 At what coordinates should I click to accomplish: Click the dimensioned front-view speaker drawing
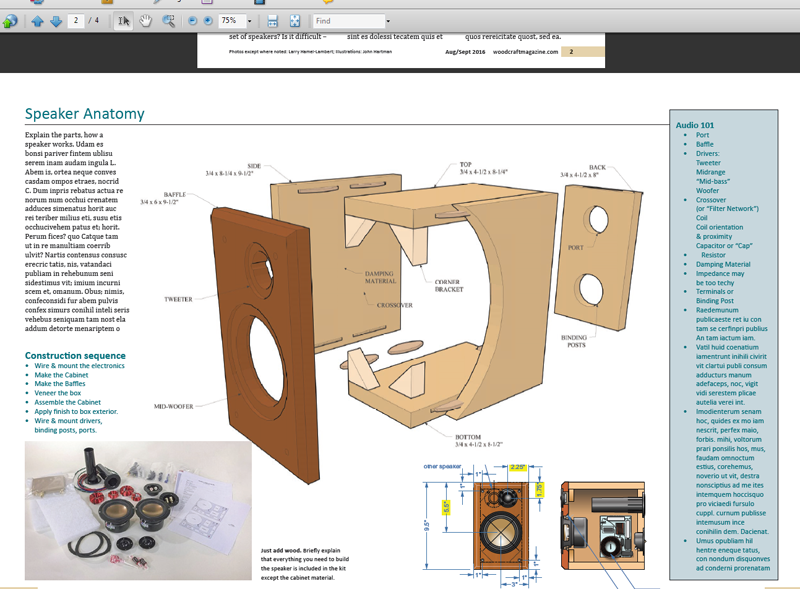pyautogui.click(x=501, y=524)
